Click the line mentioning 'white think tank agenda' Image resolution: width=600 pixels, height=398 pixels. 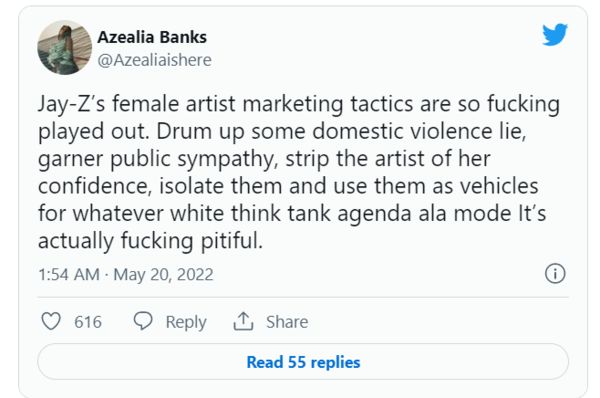coord(292,213)
